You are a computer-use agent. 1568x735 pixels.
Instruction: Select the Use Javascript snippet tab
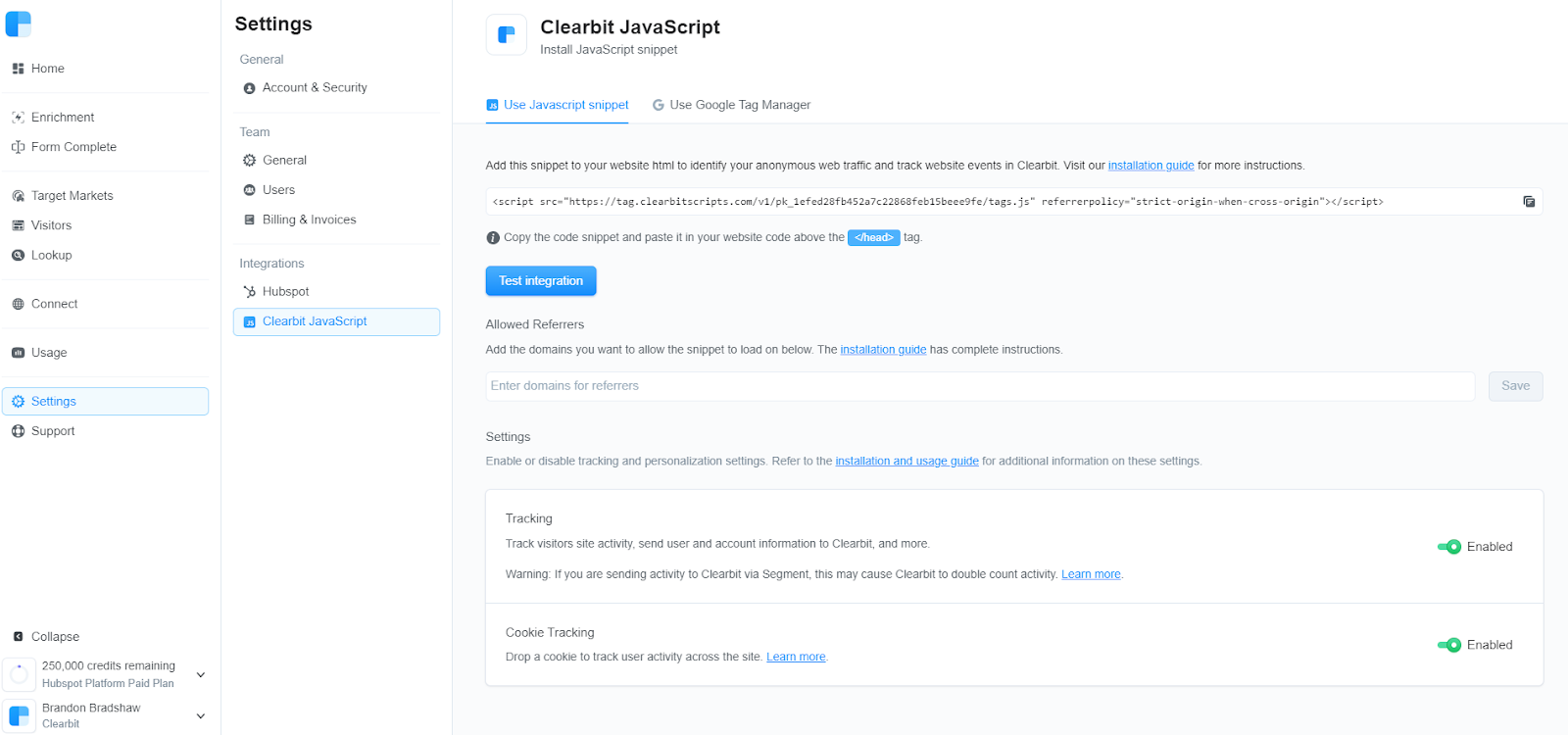558,105
